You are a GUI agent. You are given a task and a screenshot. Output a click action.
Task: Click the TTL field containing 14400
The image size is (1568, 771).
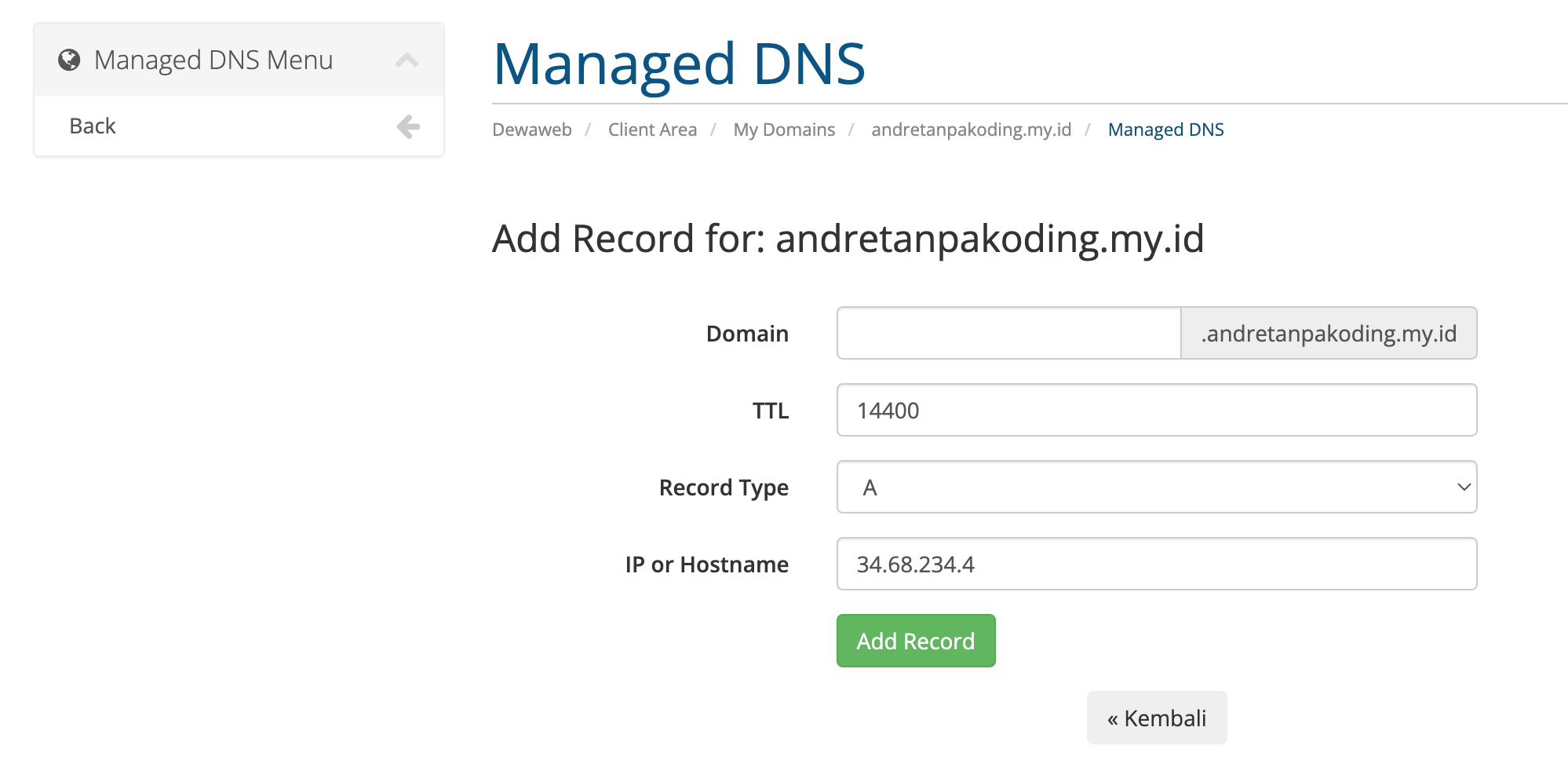1155,410
